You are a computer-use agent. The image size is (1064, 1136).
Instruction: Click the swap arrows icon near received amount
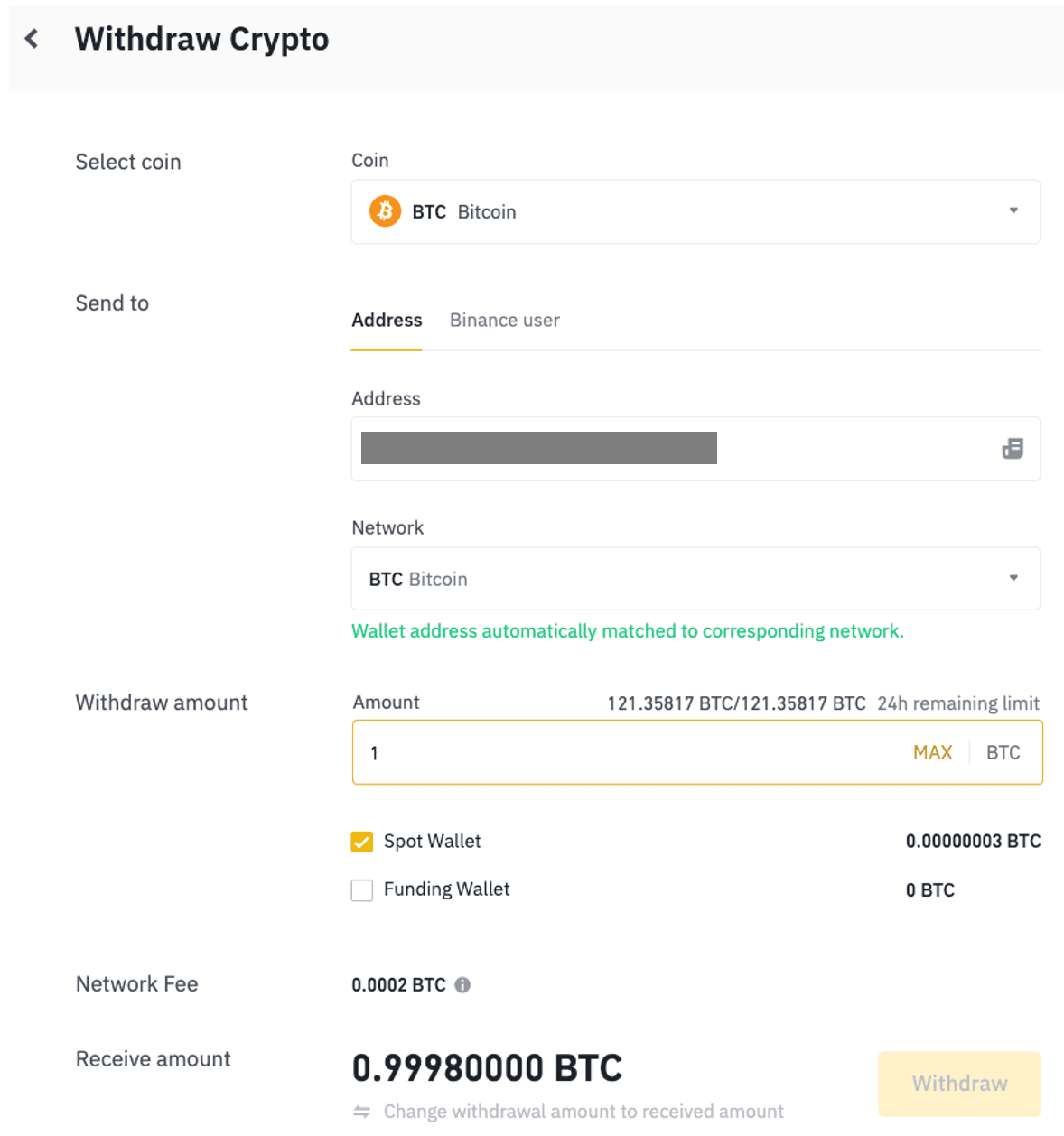point(361,1112)
